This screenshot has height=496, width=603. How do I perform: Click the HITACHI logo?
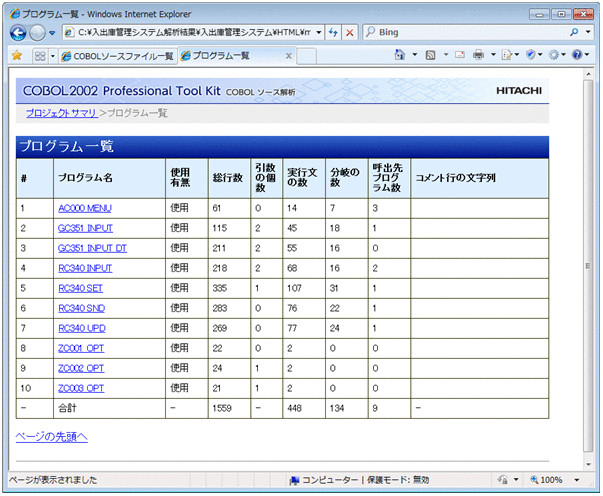click(x=519, y=91)
